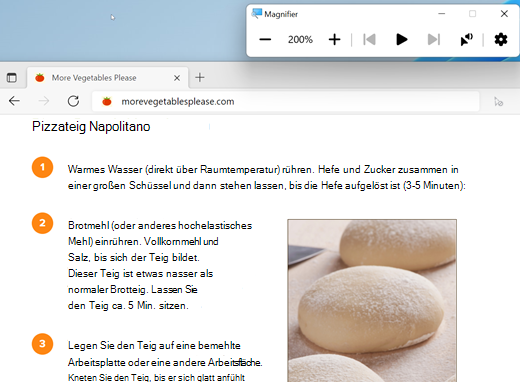This screenshot has height=382, width=520.
Task: Click the read aloud icon right of address bar
Action: click(498, 102)
